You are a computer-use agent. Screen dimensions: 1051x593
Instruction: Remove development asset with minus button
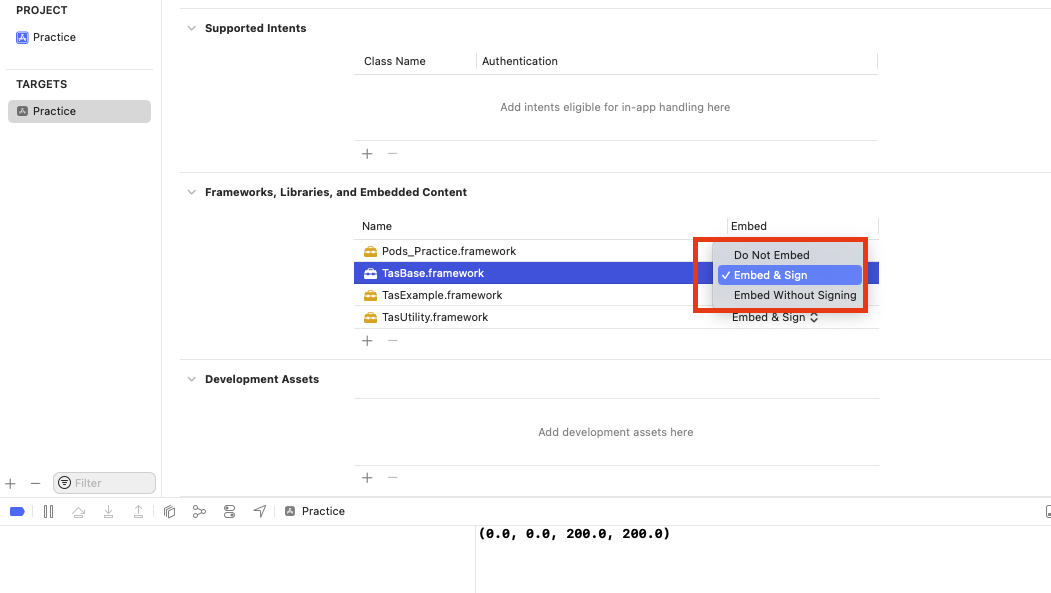(x=393, y=478)
